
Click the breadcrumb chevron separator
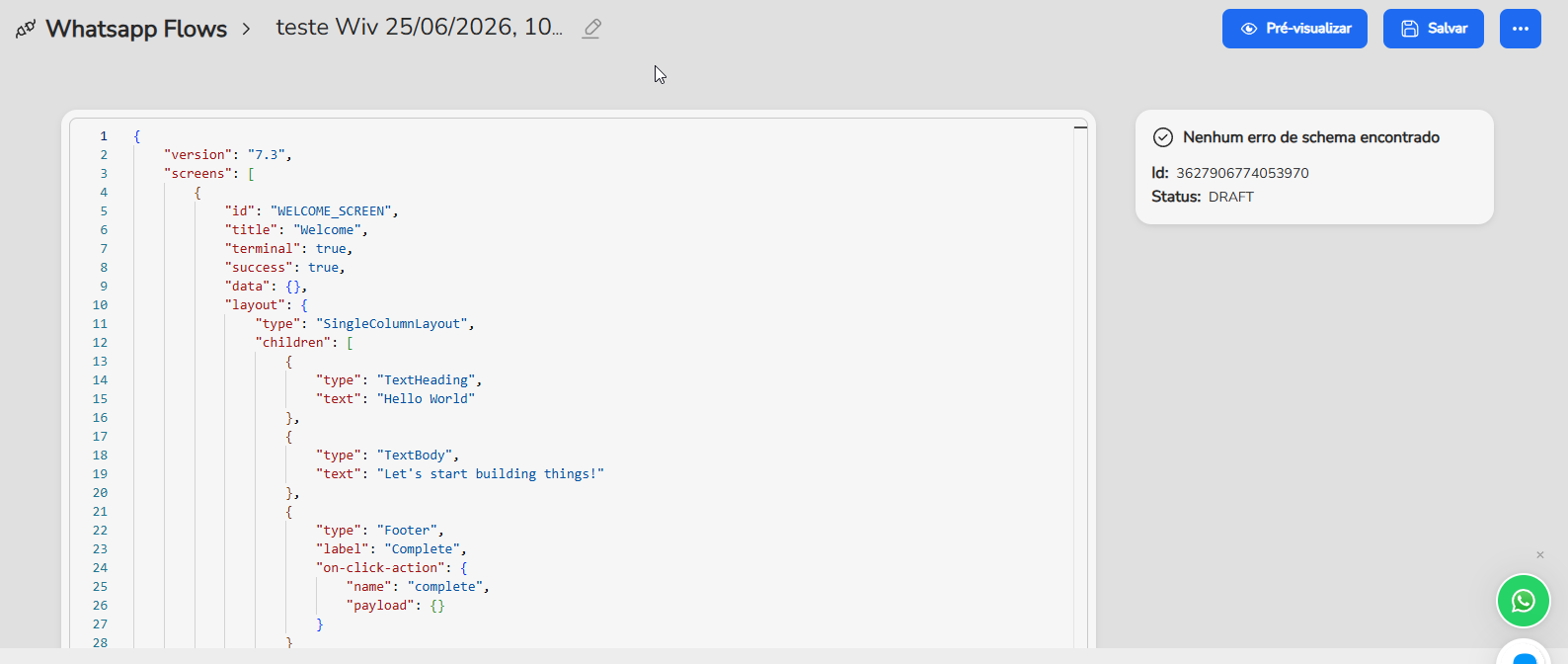pos(247,30)
